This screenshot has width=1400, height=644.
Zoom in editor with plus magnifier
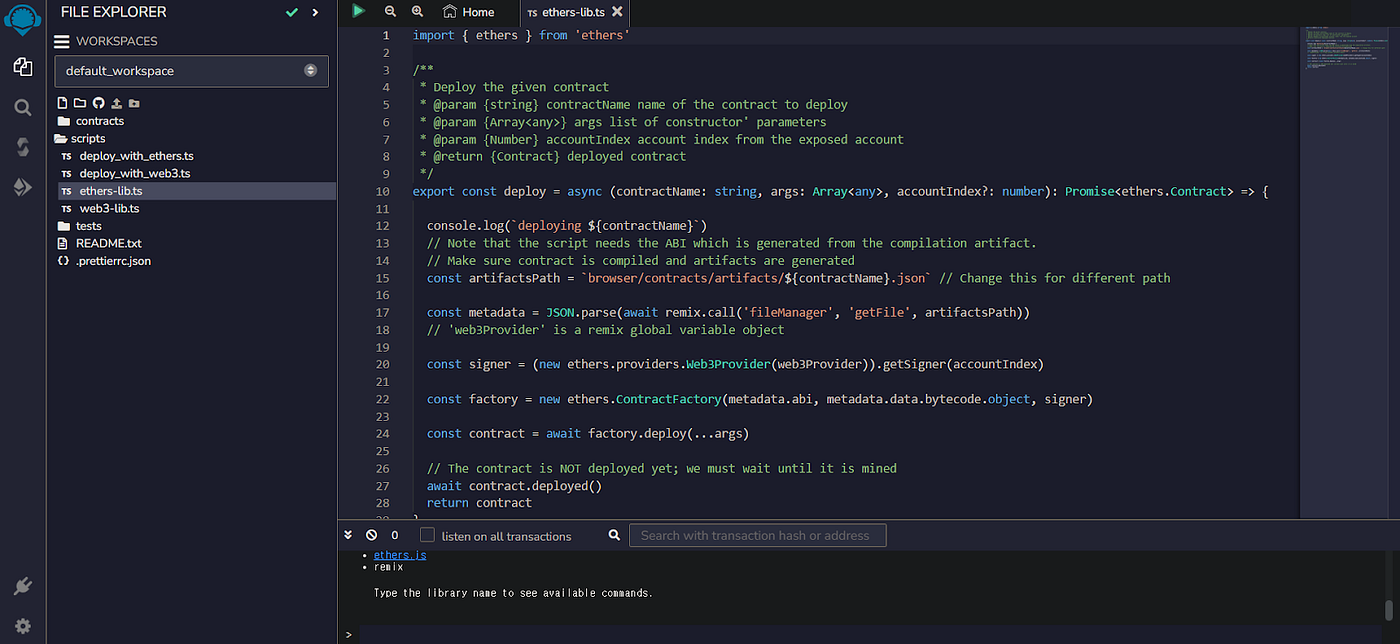(417, 12)
